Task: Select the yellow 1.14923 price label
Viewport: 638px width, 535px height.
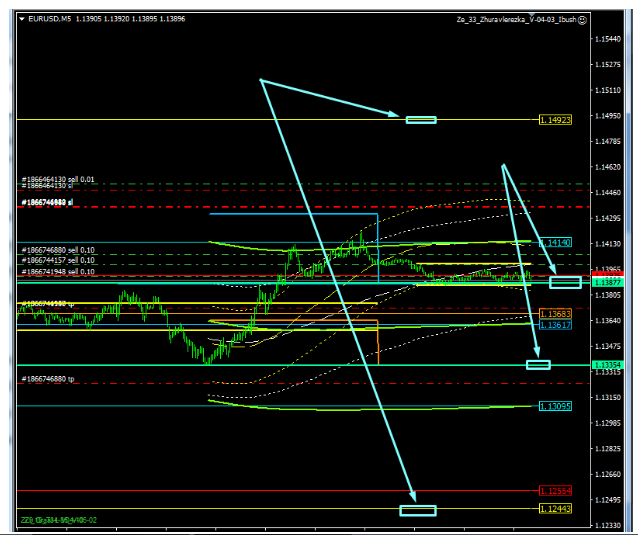Action: [x=555, y=120]
